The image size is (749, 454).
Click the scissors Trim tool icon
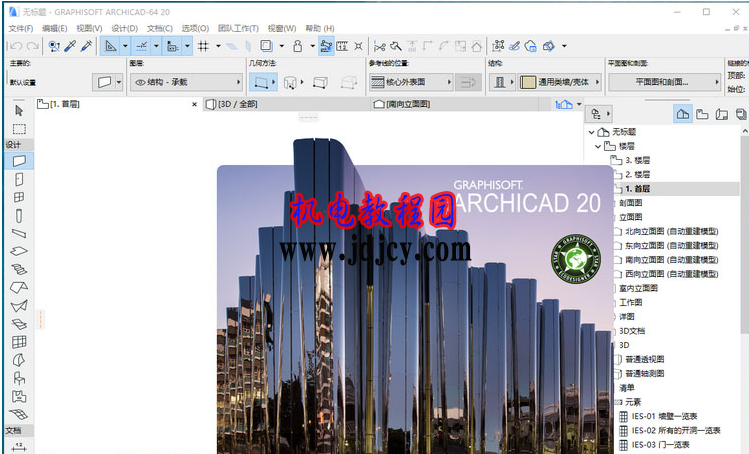pyautogui.click(x=380, y=46)
